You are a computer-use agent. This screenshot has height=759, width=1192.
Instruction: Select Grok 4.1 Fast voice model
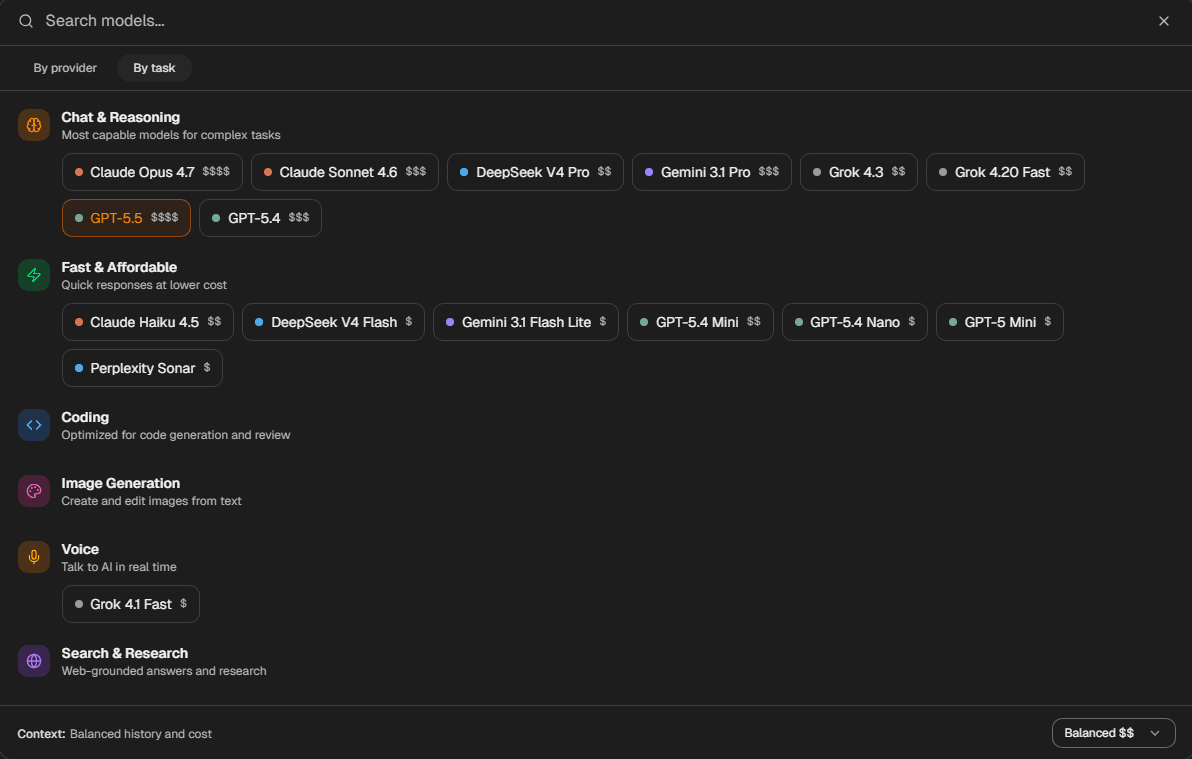(x=131, y=604)
